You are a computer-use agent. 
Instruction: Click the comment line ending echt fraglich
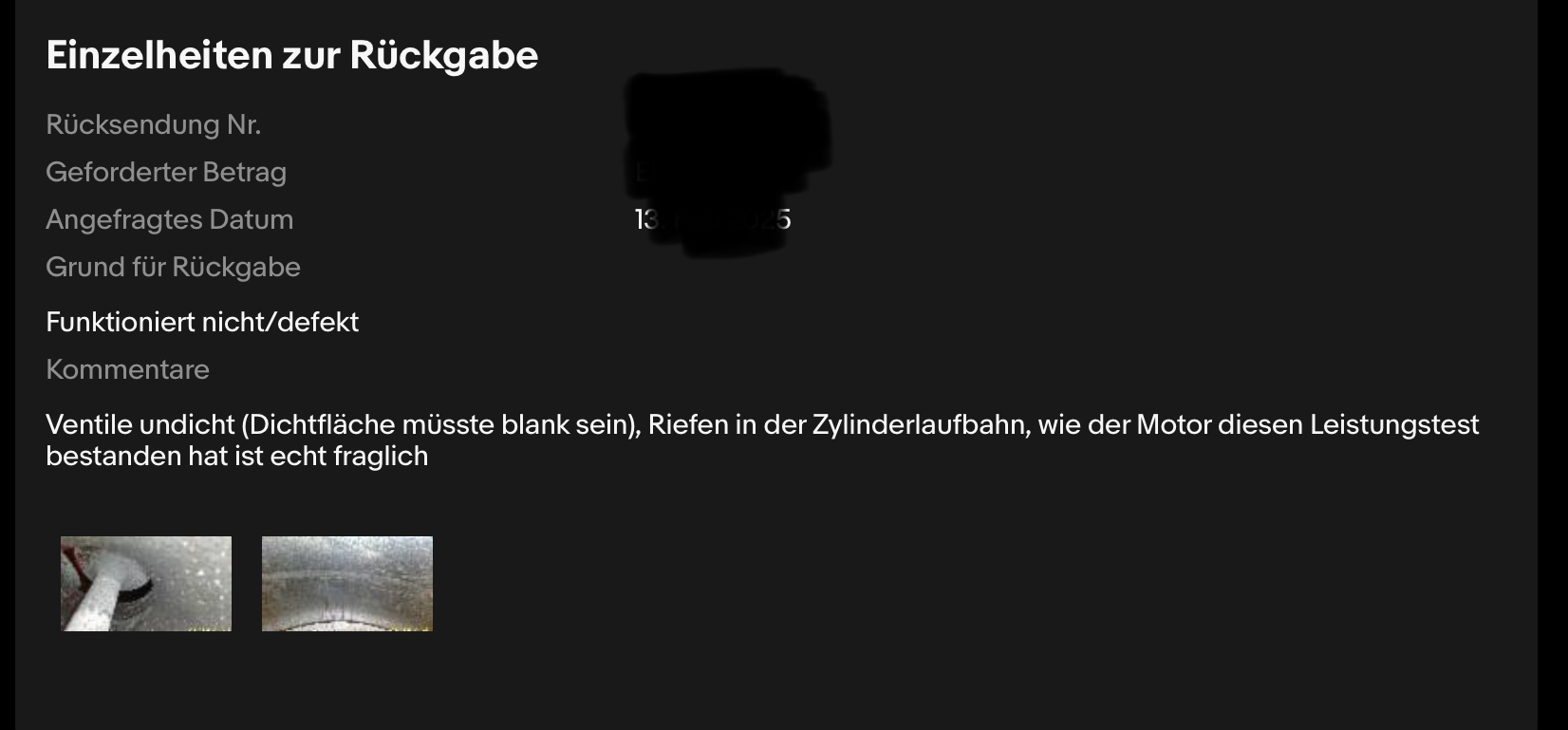[x=237, y=456]
